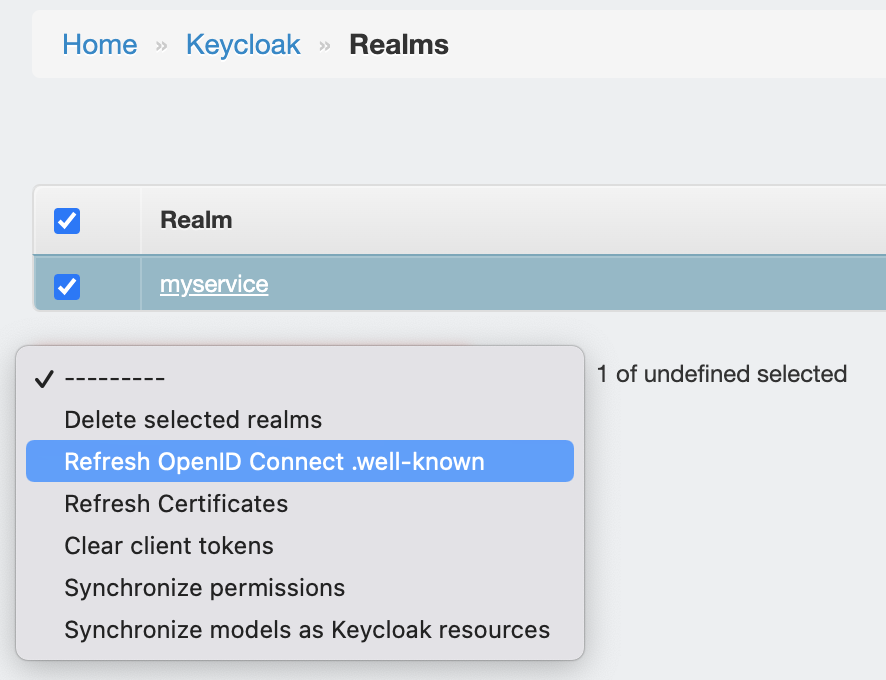Toggle the select-all checkbox in table header
Viewport: 886px width, 680px height.
click(x=67, y=220)
